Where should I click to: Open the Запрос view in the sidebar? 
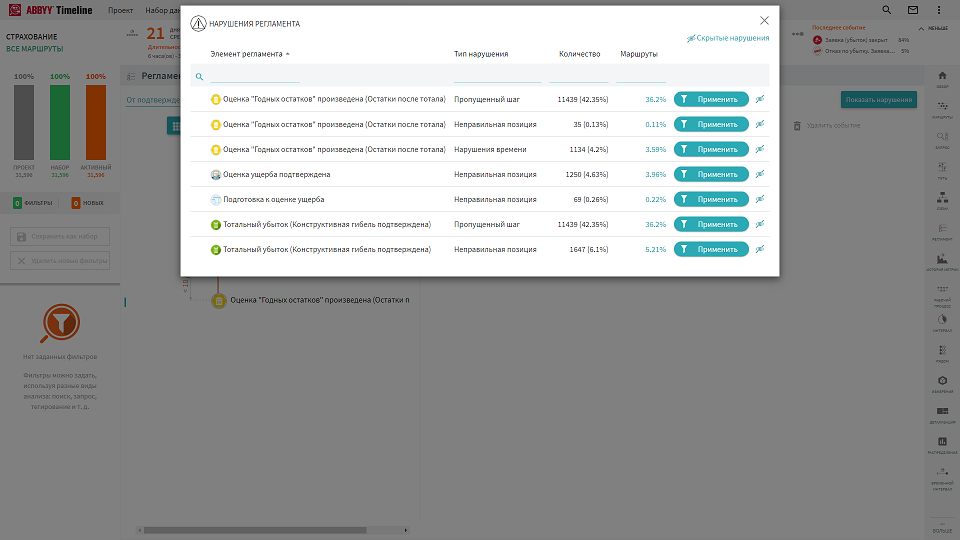pos(942,140)
